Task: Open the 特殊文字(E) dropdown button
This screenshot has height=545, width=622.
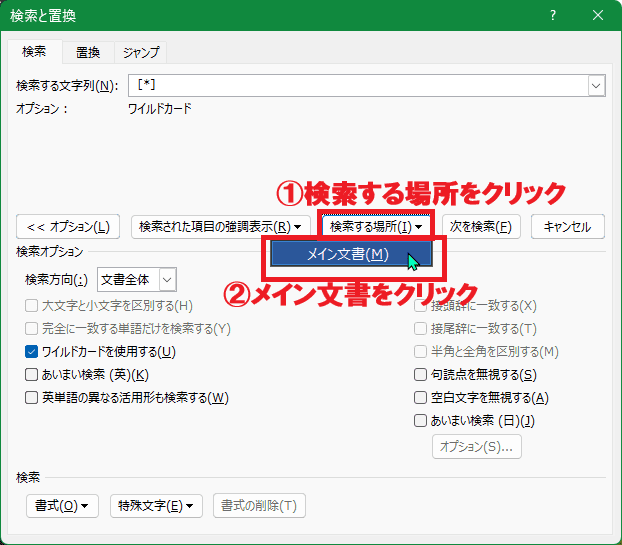Action: pyautogui.click(x=156, y=506)
